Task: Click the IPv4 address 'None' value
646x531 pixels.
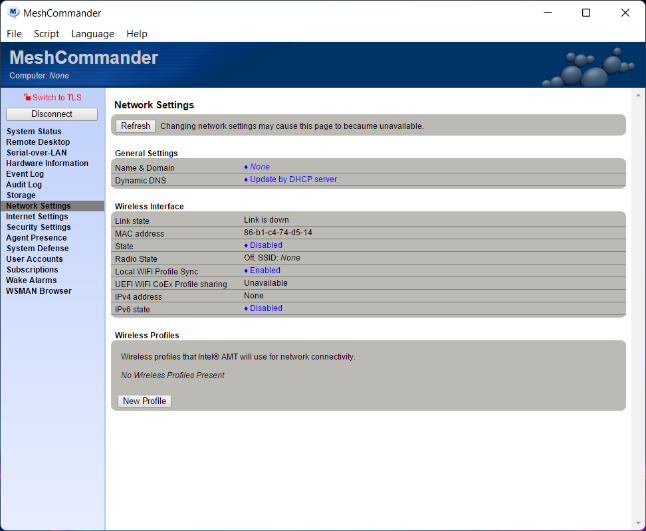Action: [253, 296]
